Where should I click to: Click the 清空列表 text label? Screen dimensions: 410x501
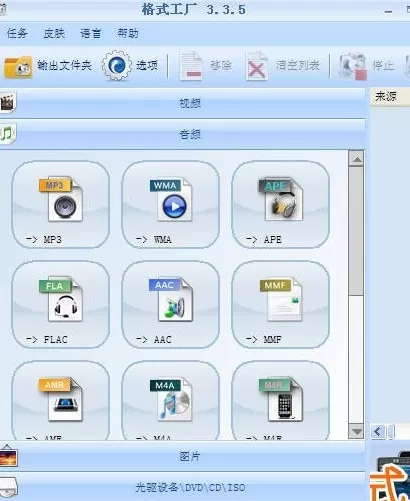[298, 65]
